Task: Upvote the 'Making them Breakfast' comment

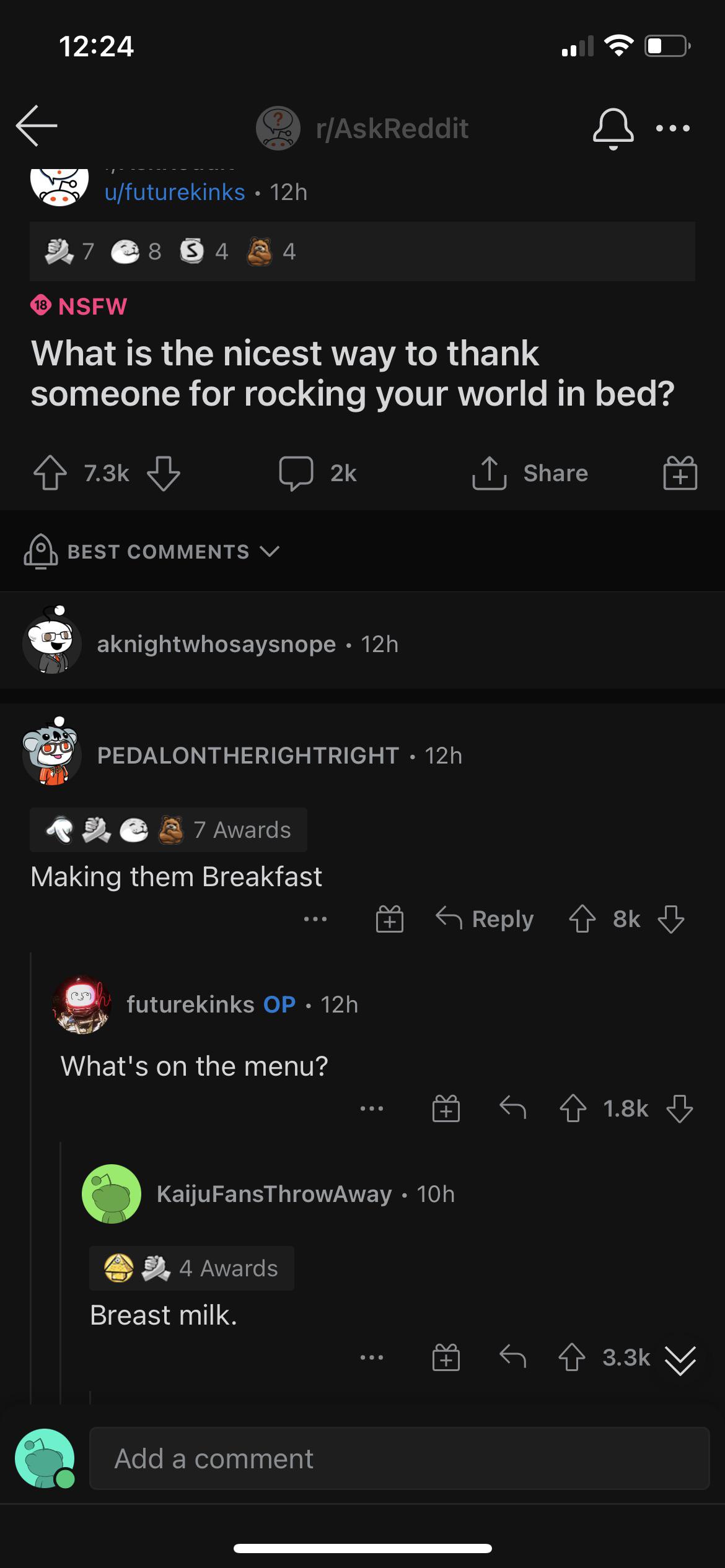Action: point(582,920)
